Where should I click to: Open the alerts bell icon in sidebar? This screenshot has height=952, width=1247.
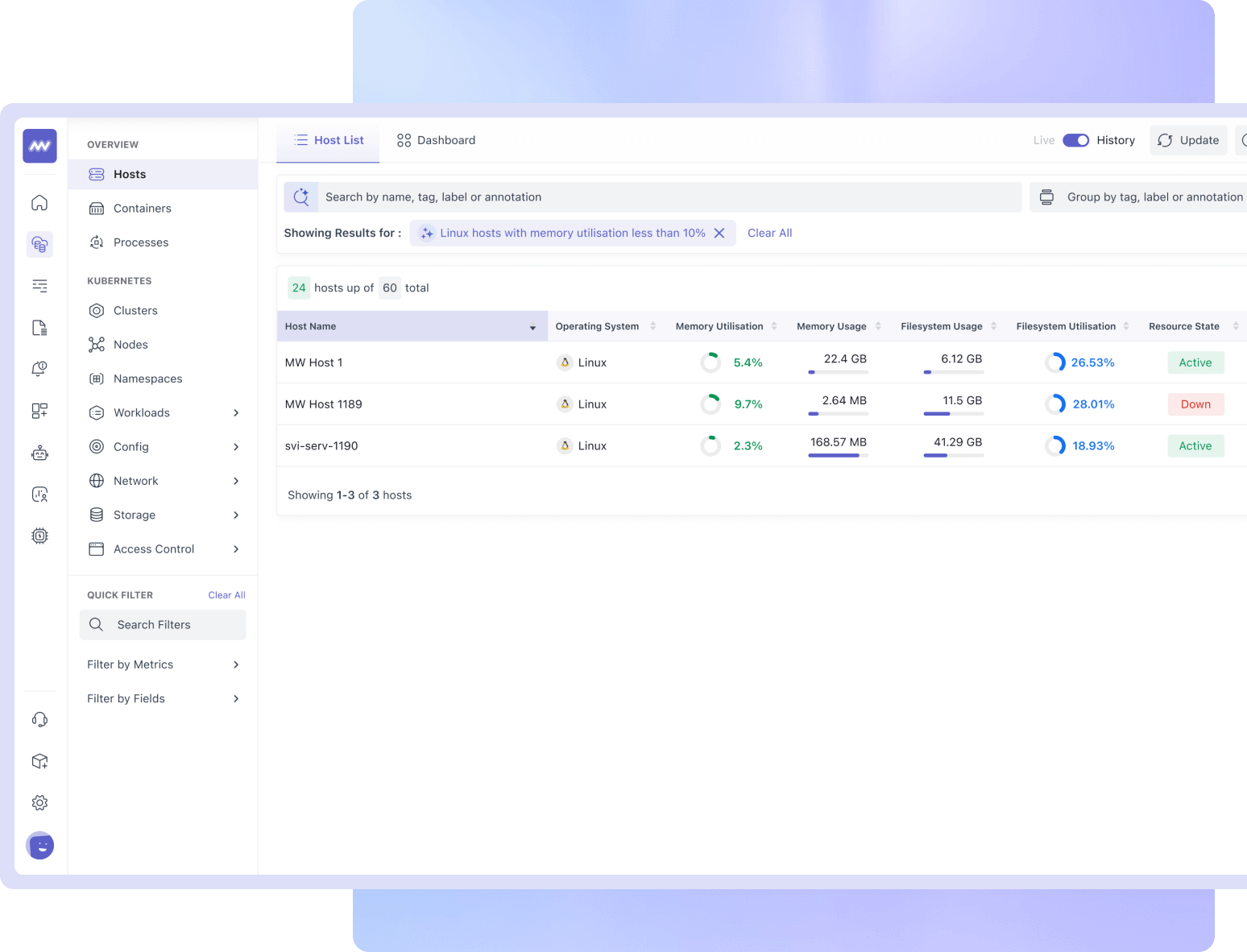pyautogui.click(x=39, y=369)
